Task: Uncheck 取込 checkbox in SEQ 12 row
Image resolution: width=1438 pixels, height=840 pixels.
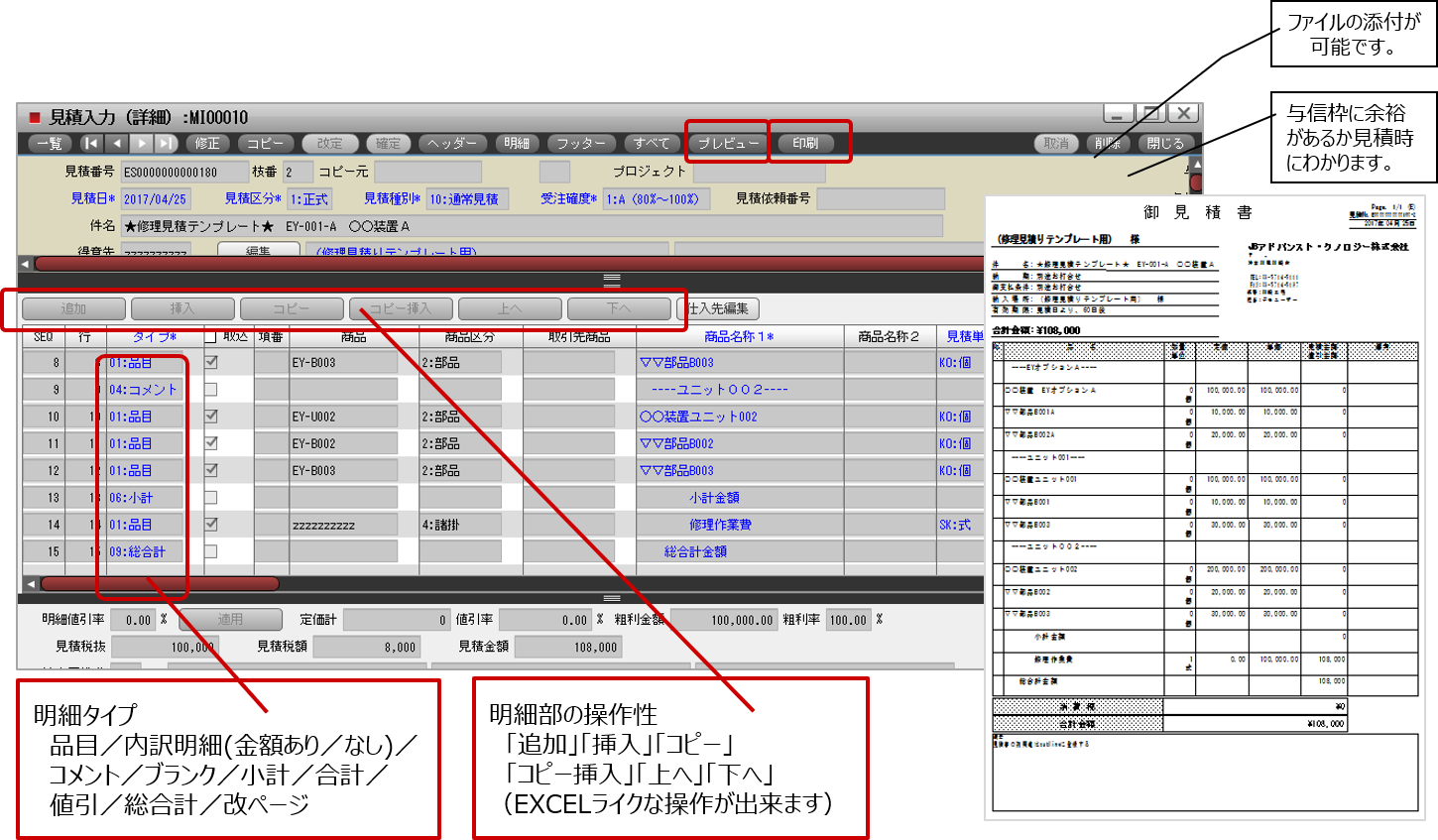Action: (210, 470)
